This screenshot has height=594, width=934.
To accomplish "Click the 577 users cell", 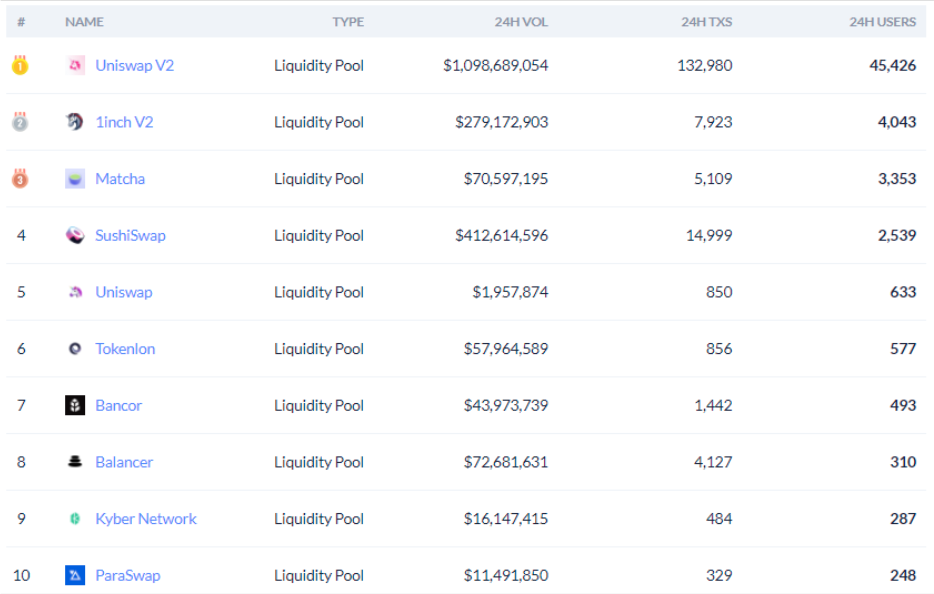I will (903, 349).
